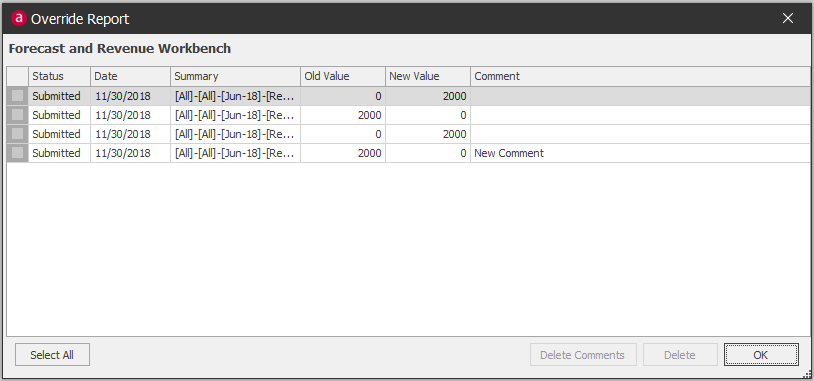Click the Select All button
Viewport: 814px width, 381px height.
(x=52, y=355)
